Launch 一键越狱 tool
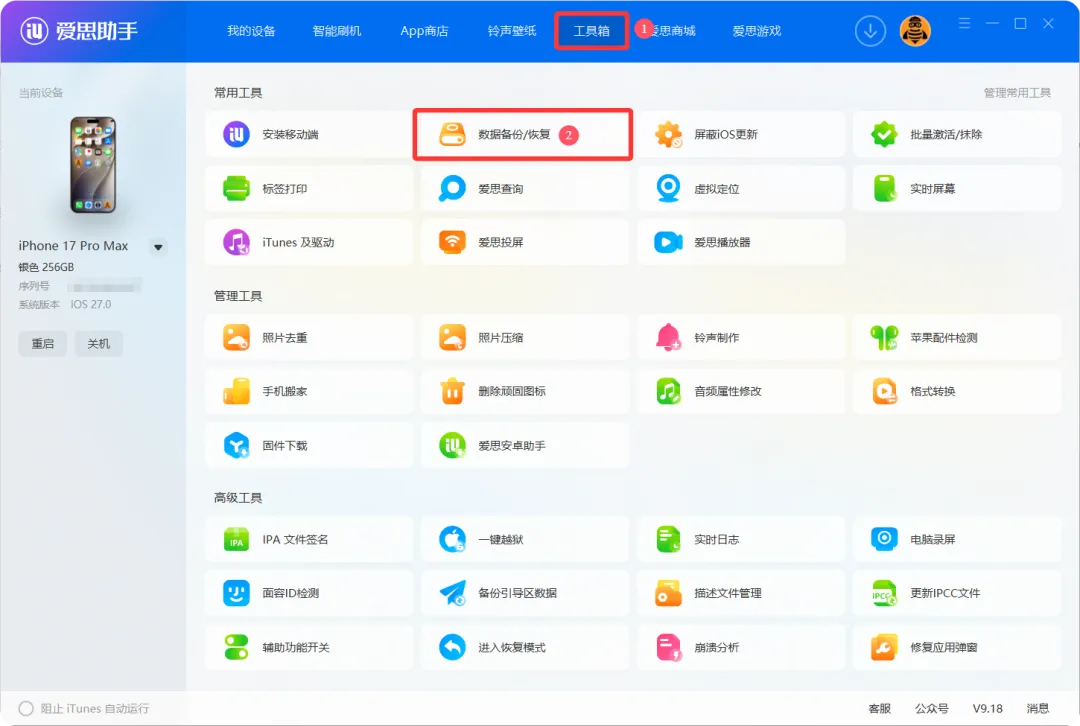Screen dimensions: 1080x726 pyautogui.click(x=524, y=539)
